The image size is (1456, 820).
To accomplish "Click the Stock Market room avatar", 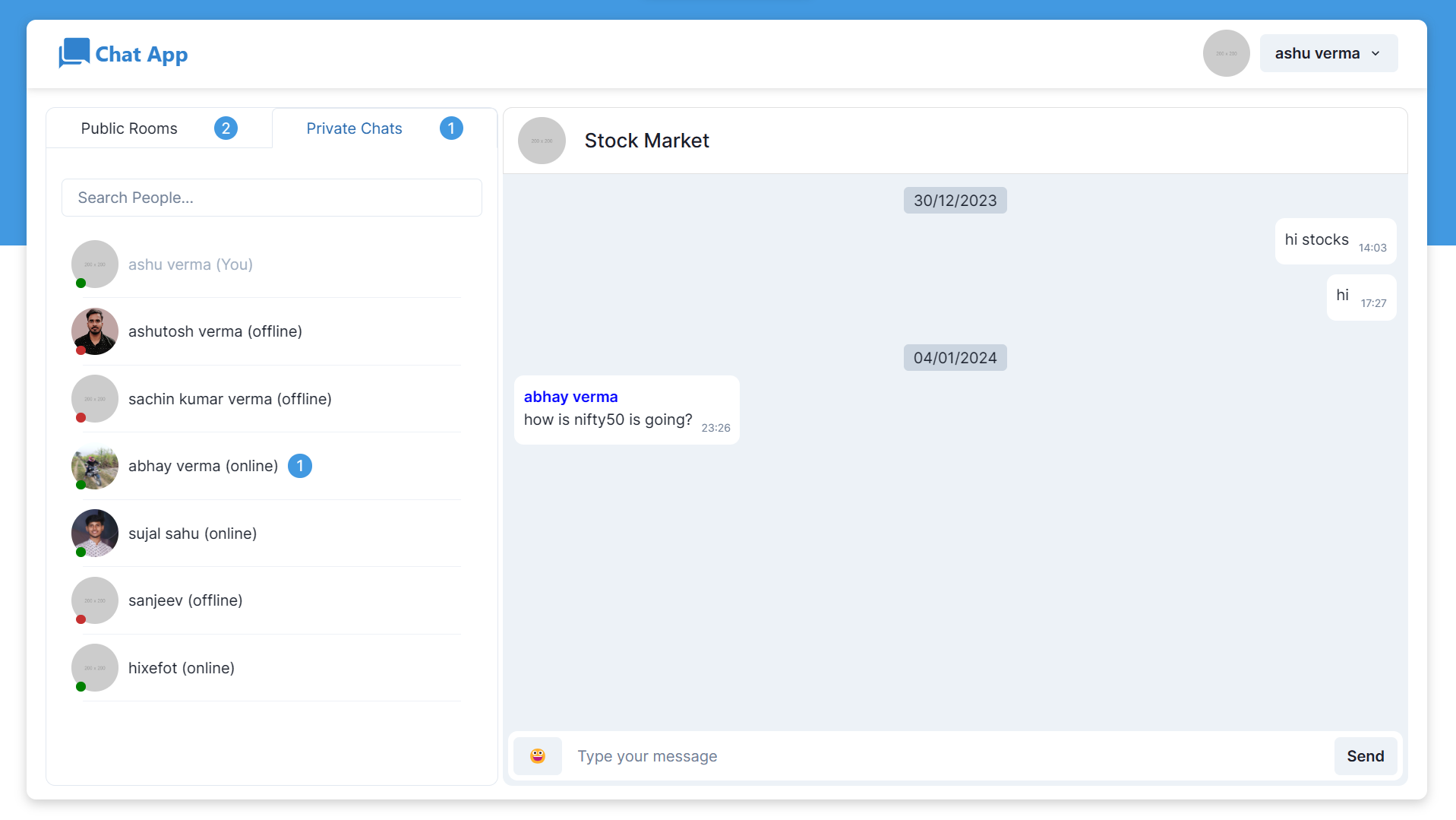I will 542,141.
